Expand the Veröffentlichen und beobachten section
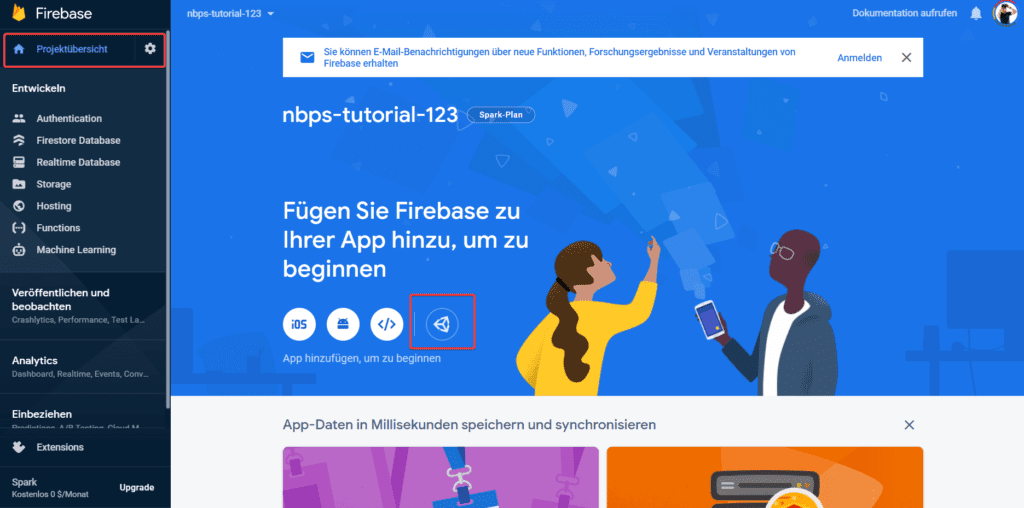 point(84,306)
